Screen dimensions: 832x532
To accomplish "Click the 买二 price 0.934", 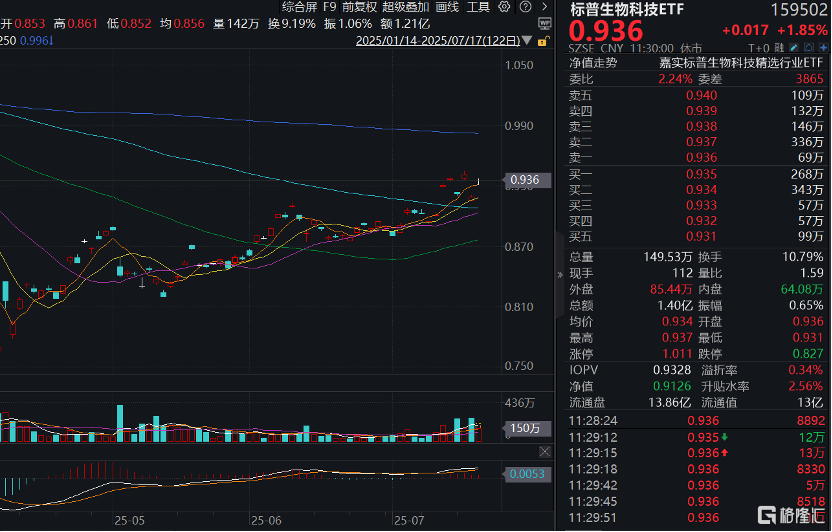I will 701,189.
